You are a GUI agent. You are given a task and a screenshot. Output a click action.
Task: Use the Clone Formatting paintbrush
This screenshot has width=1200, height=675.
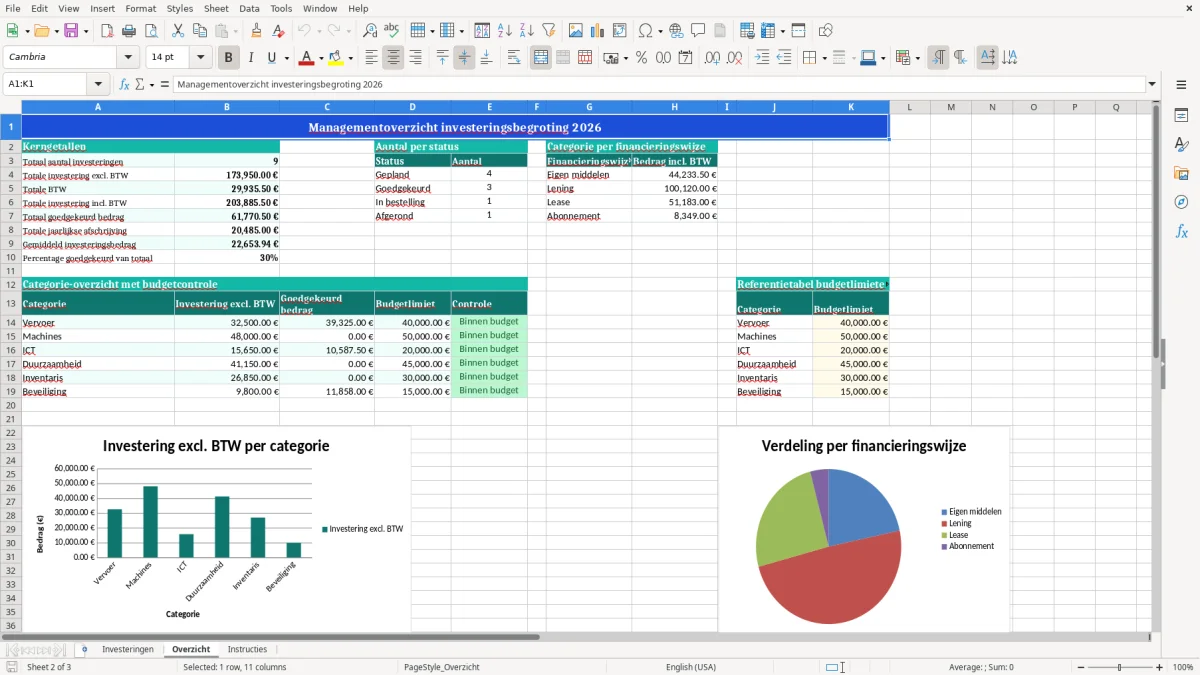pos(257,31)
